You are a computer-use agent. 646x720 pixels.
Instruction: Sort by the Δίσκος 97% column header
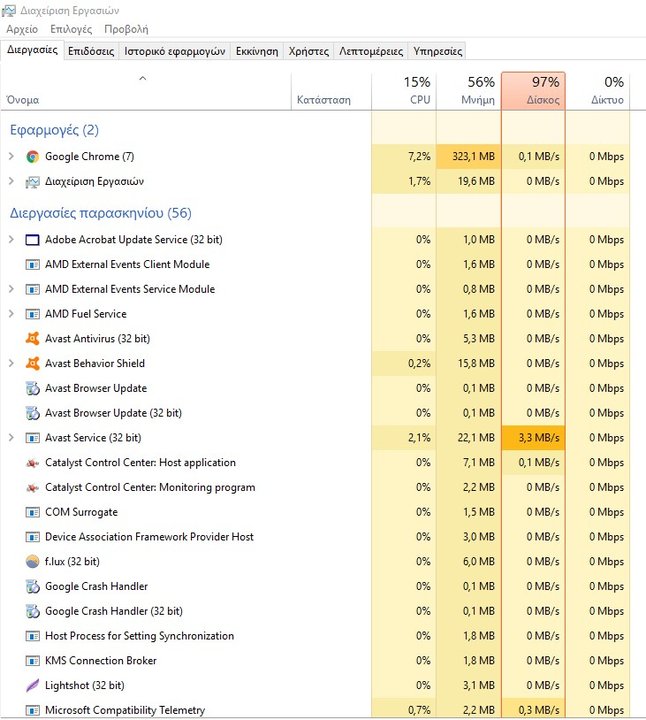point(533,91)
